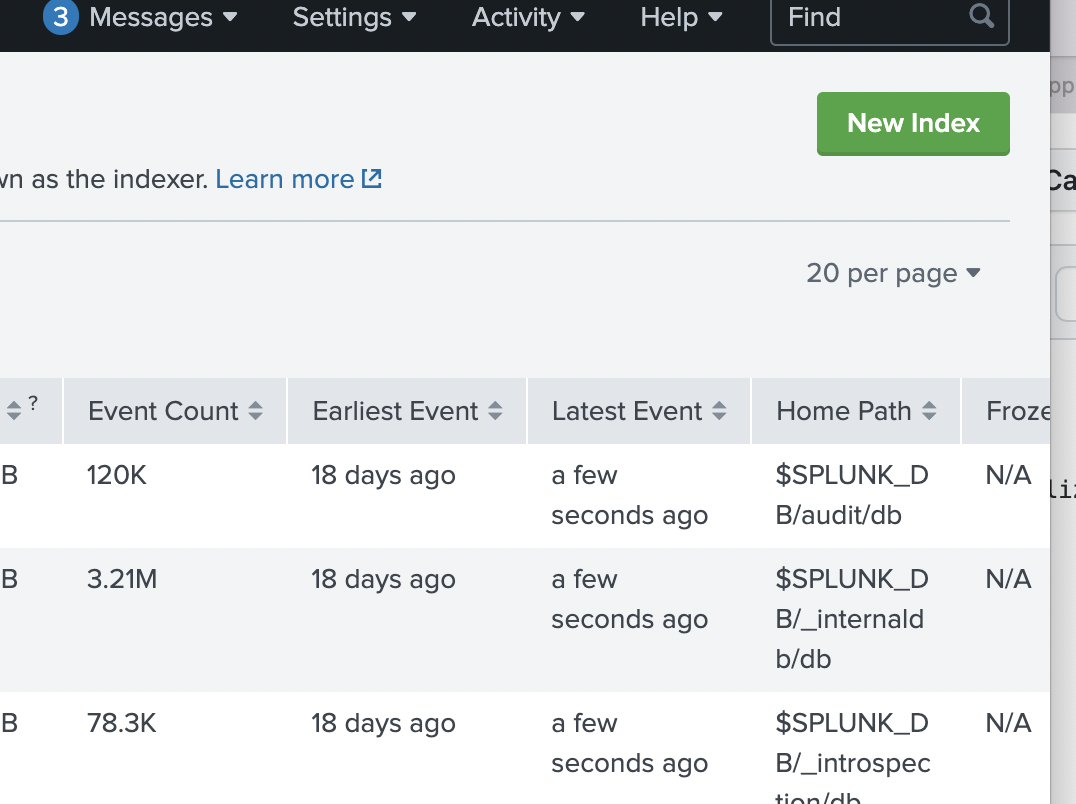Click the external link icon beside Learn more
This screenshot has height=804, width=1076.
click(371, 178)
